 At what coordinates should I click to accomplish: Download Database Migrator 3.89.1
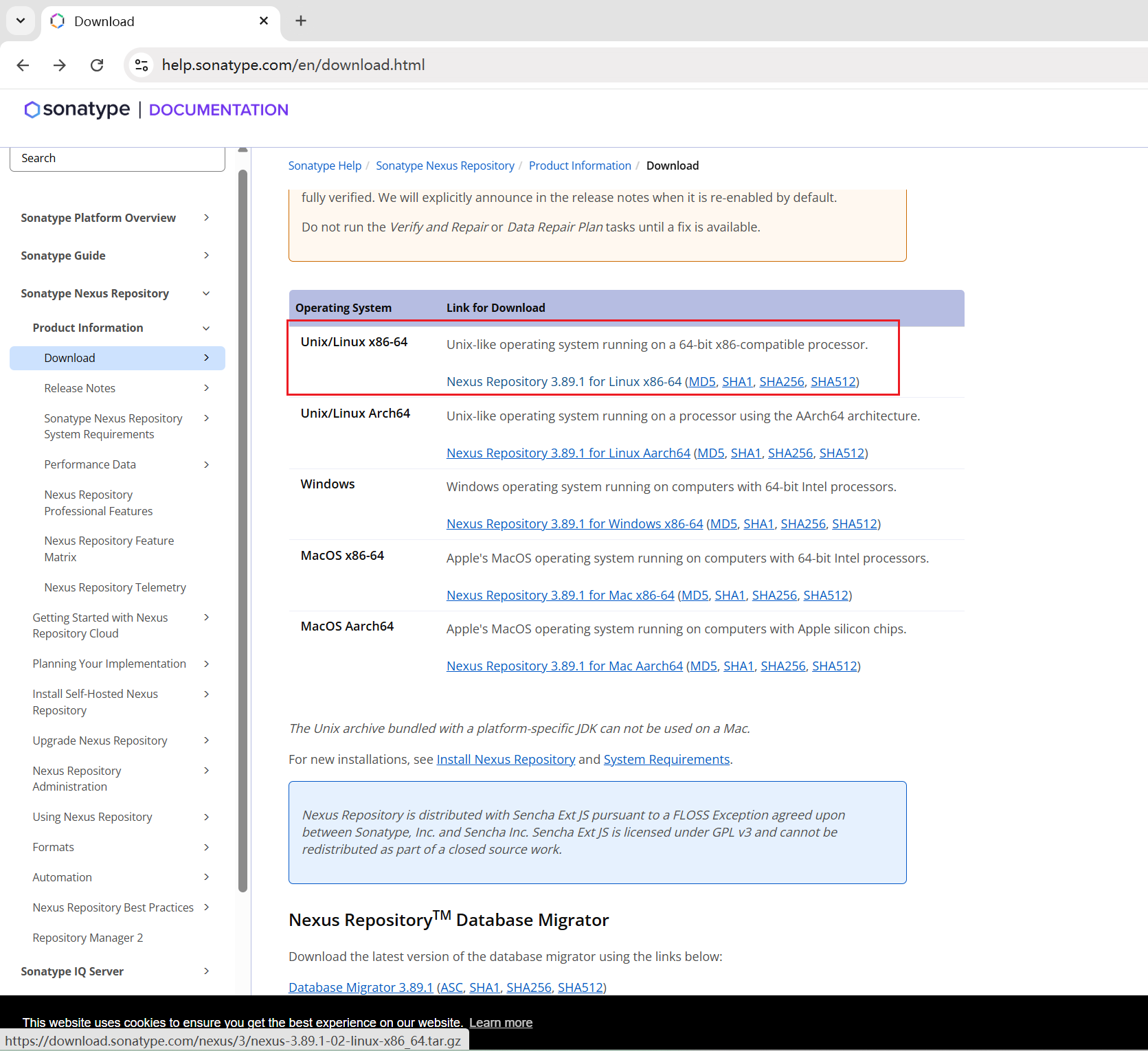click(x=361, y=988)
